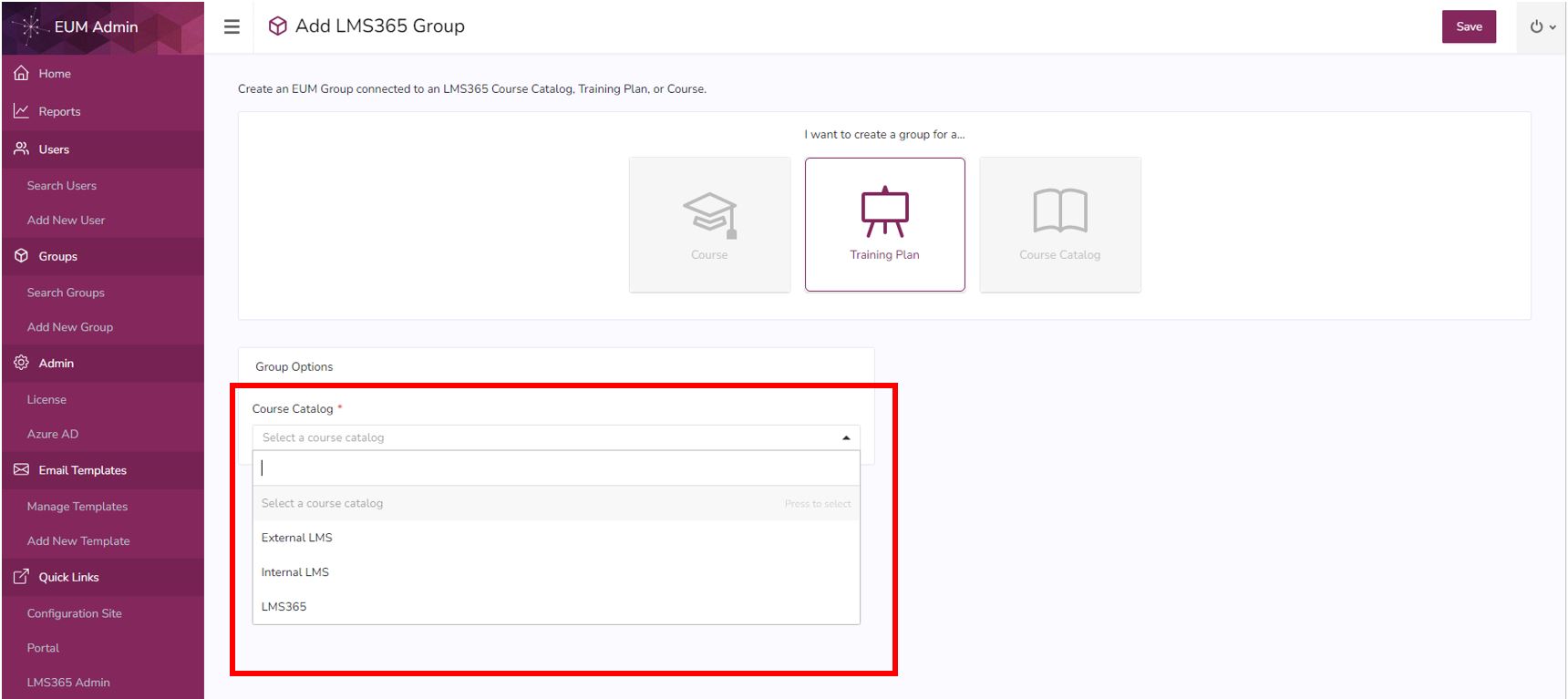
Task: Click the Home house icon
Action: 21,73
